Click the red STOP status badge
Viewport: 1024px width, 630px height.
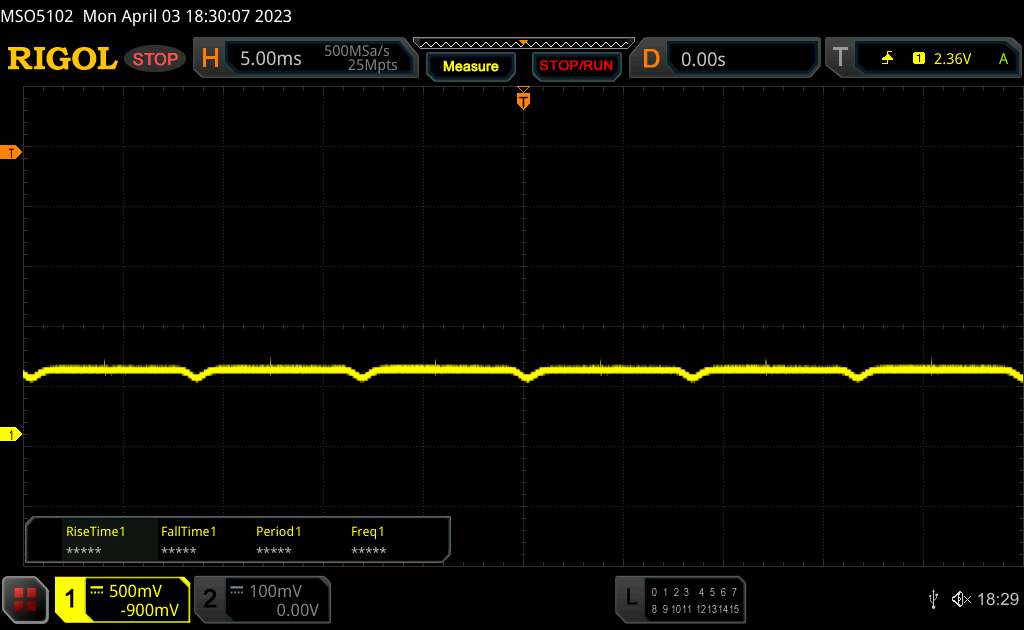[155, 59]
